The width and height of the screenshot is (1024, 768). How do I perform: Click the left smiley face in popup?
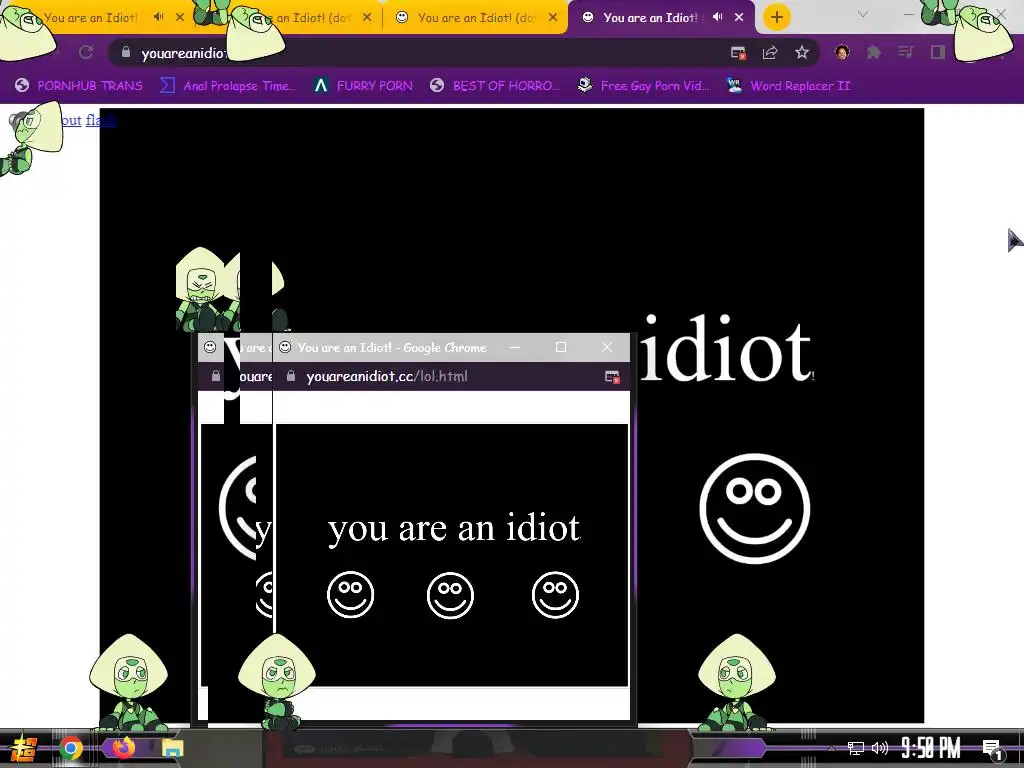351,595
